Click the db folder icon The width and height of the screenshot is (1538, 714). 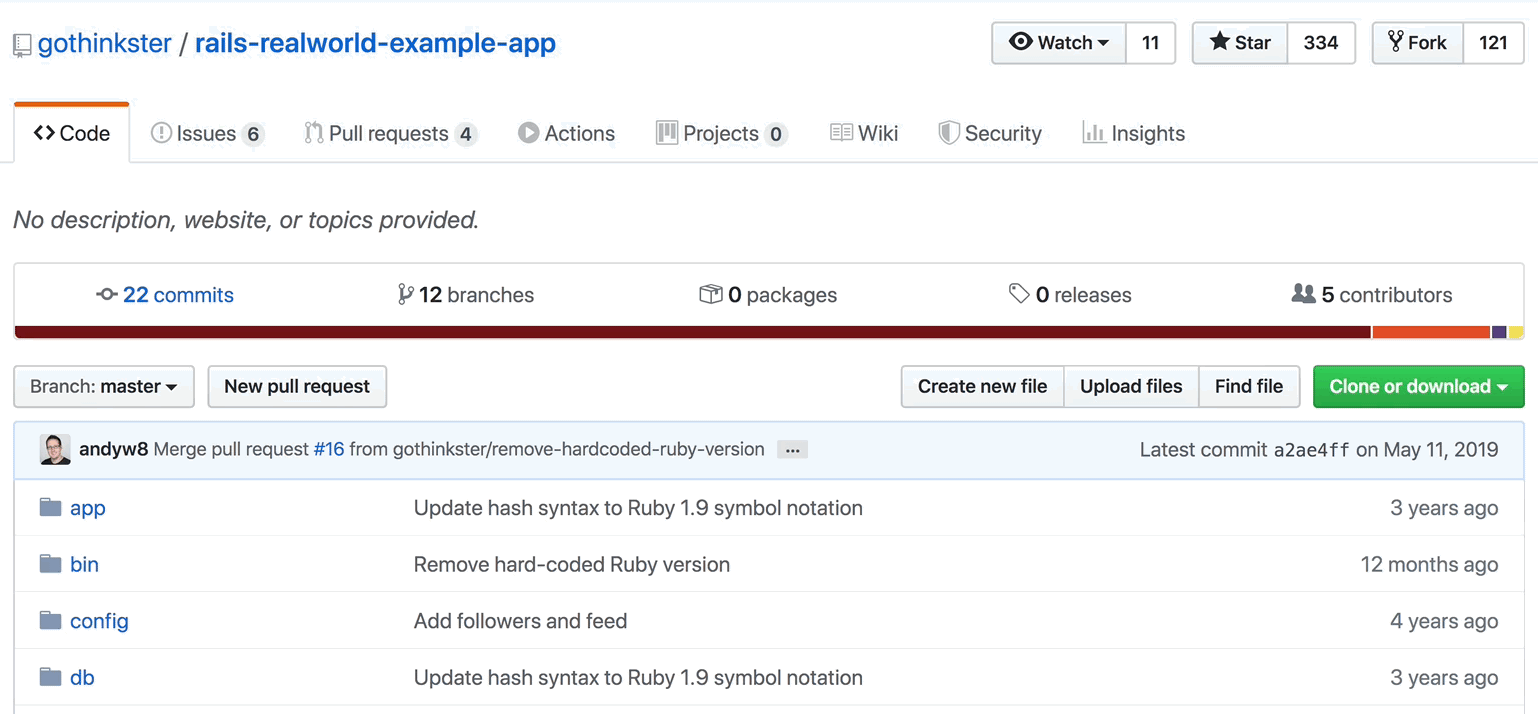(51, 677)
